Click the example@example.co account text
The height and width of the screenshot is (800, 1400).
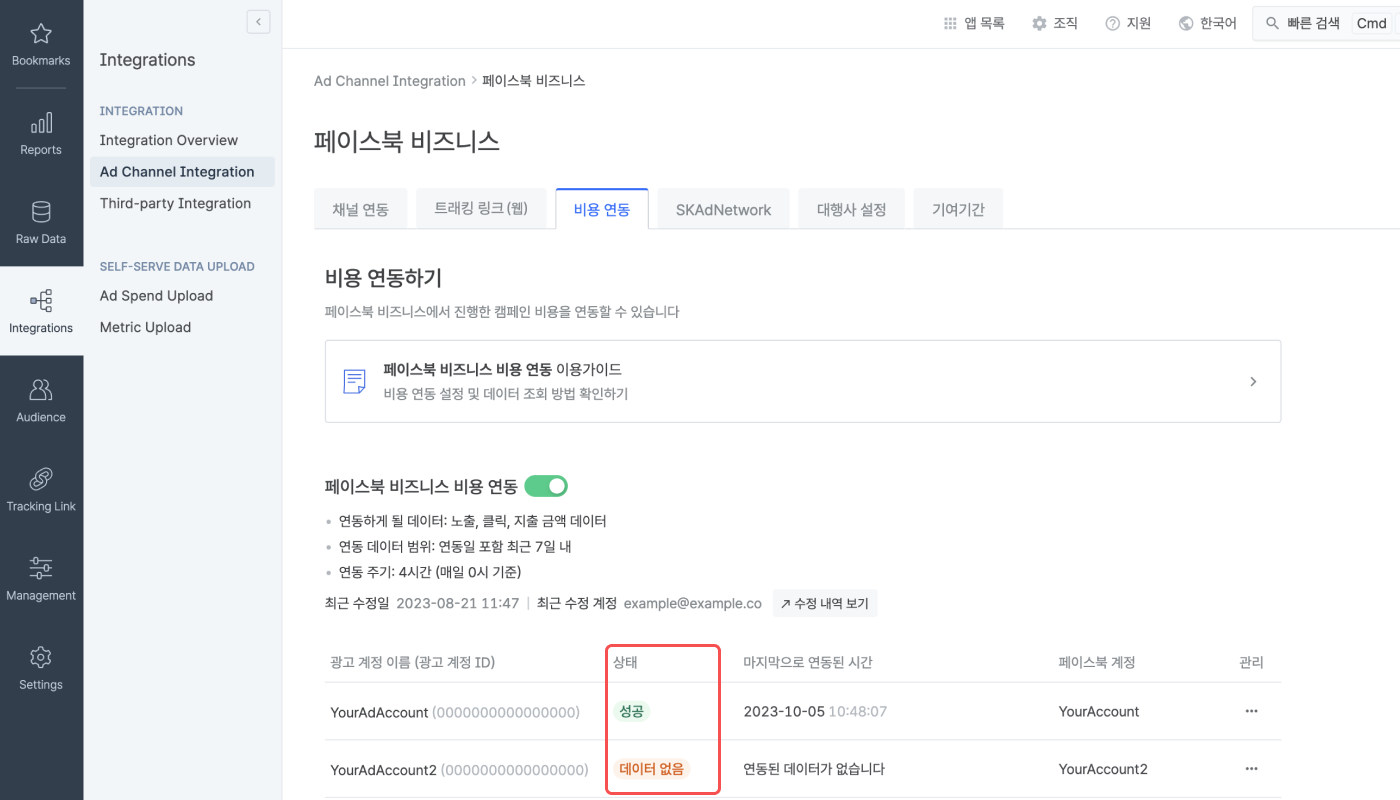tap(693, 603)
